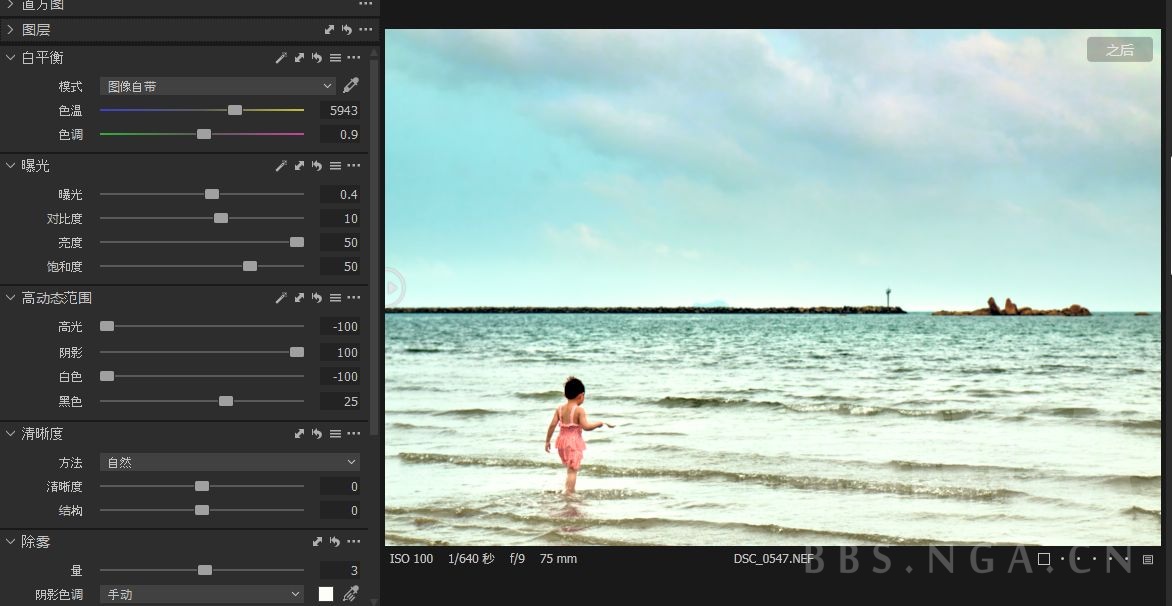Viewport: 1172px width, 606px height.
Task: Open the three-dots menu of 曝光 panel
Action: 354,166
